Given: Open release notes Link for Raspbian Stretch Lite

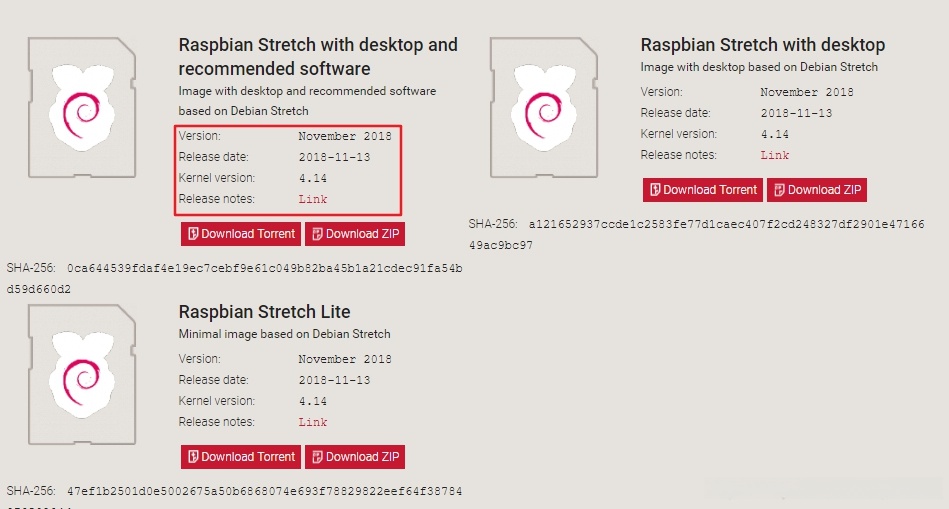Looking at the screenshot, I should pos(313,422).
